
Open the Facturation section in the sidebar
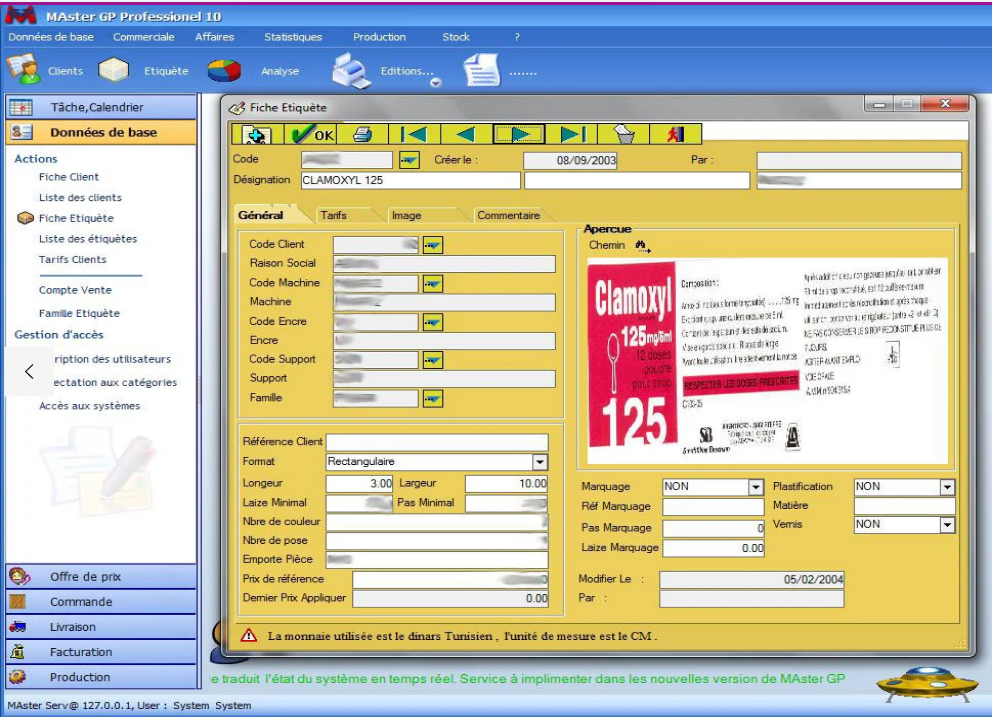pyautogui.click(x=81, y=652)
